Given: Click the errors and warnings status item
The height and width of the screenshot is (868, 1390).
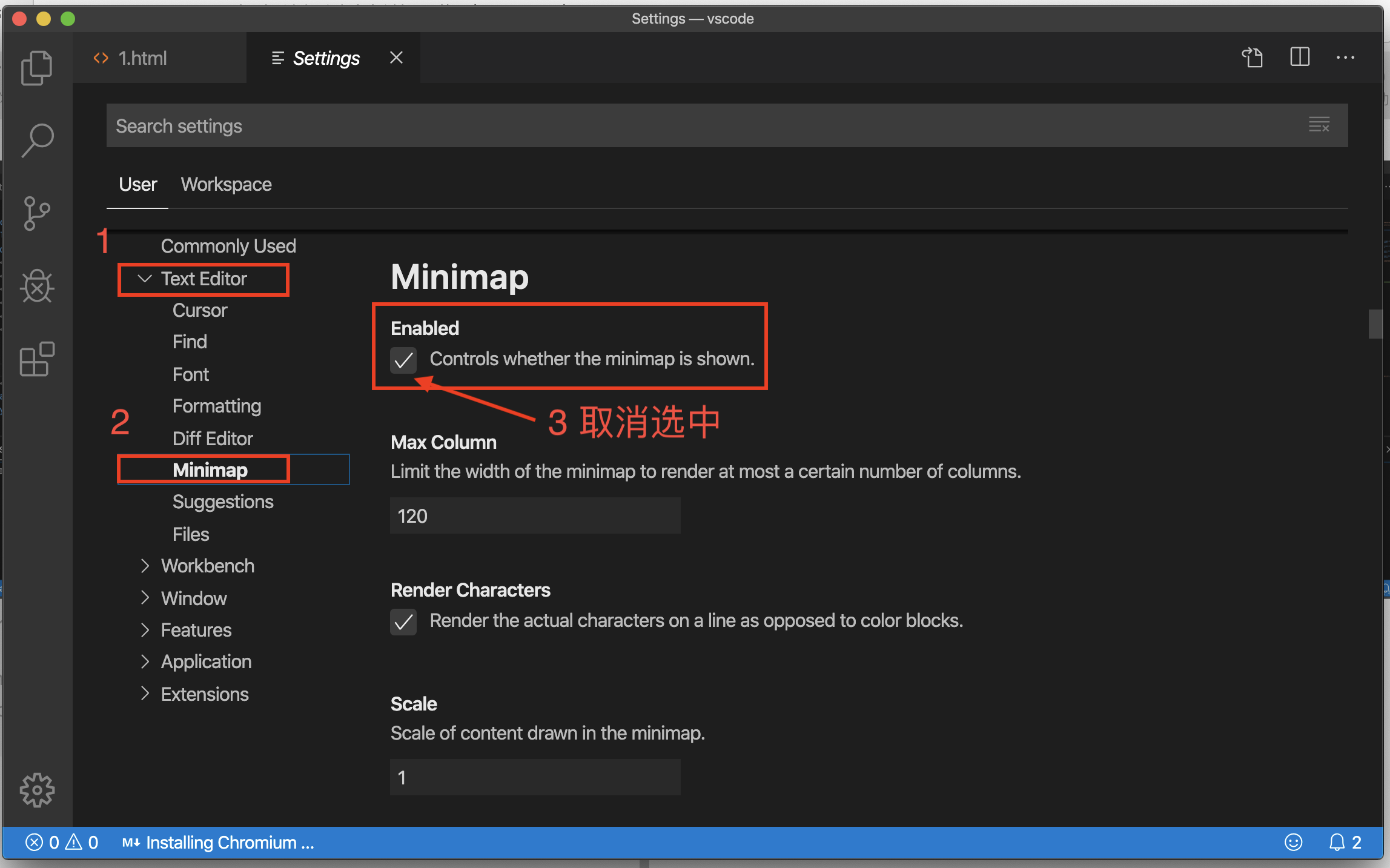Looking at the screenshot, I should tap(61, 842).
